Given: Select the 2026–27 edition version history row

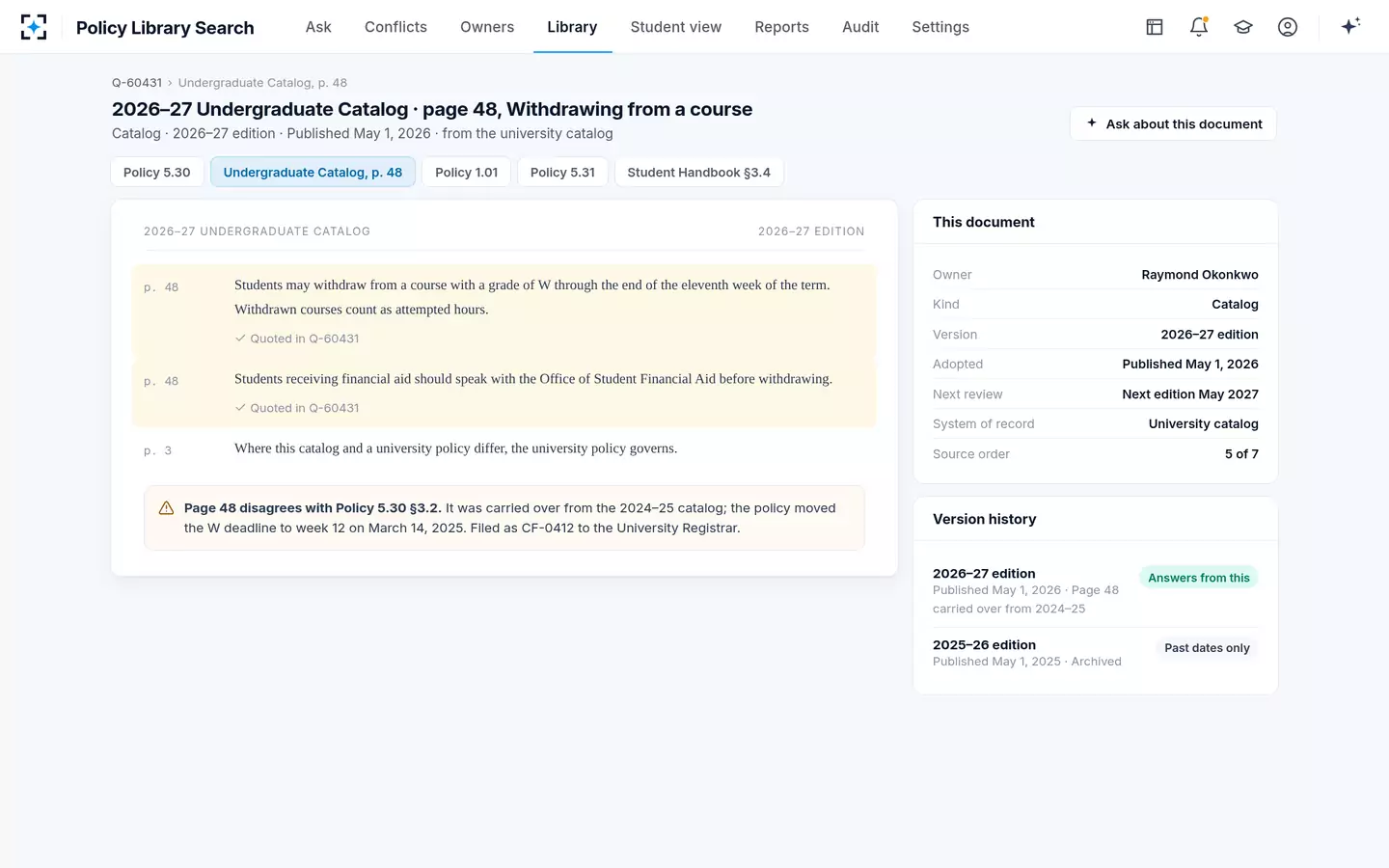Looking at the screenshot, I should [x=1095, y=590].
